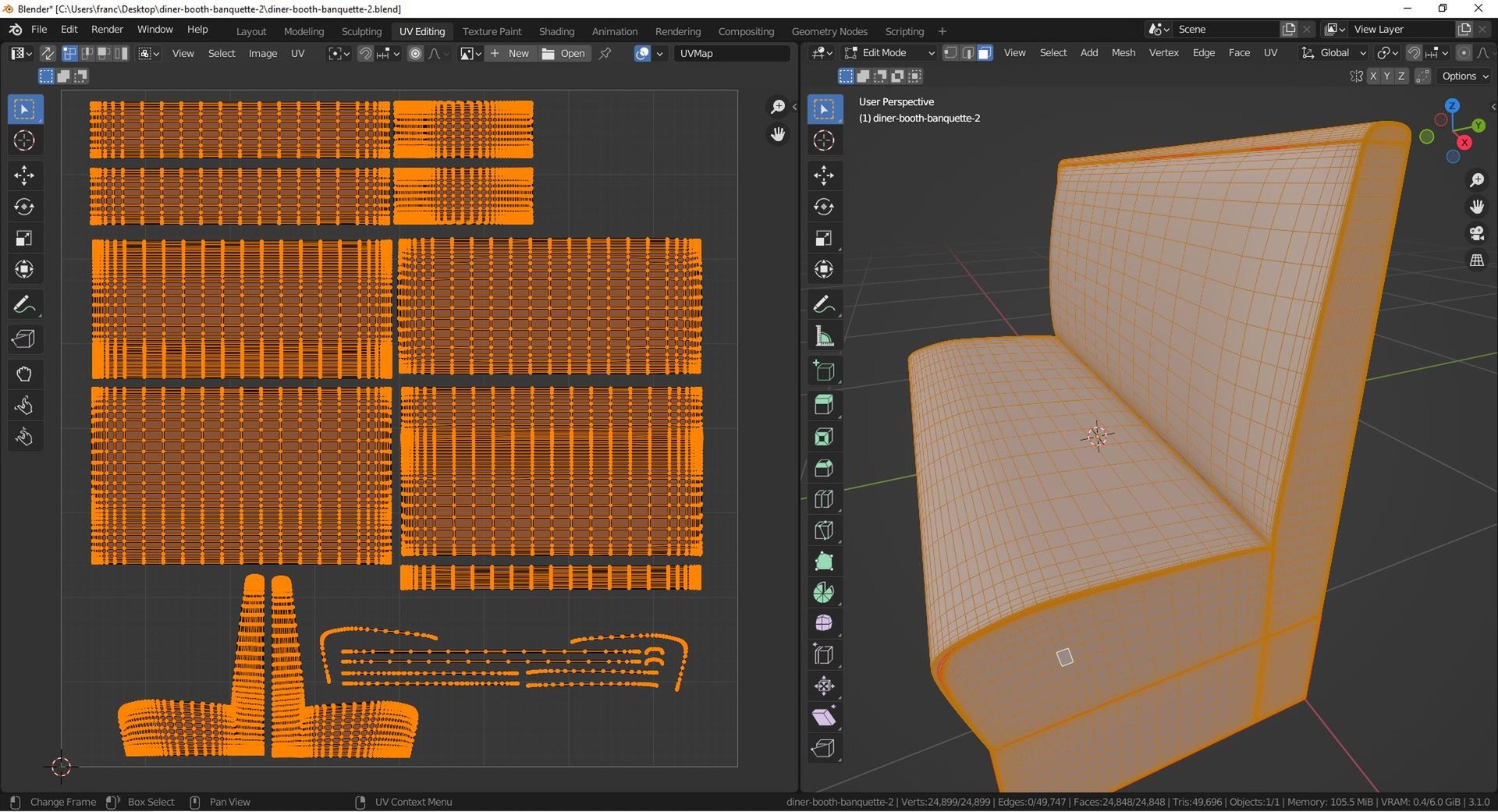Viewport: 1498px width, 812px height.
Task: Select the Inset Faces tool
Action: [824, 437]
